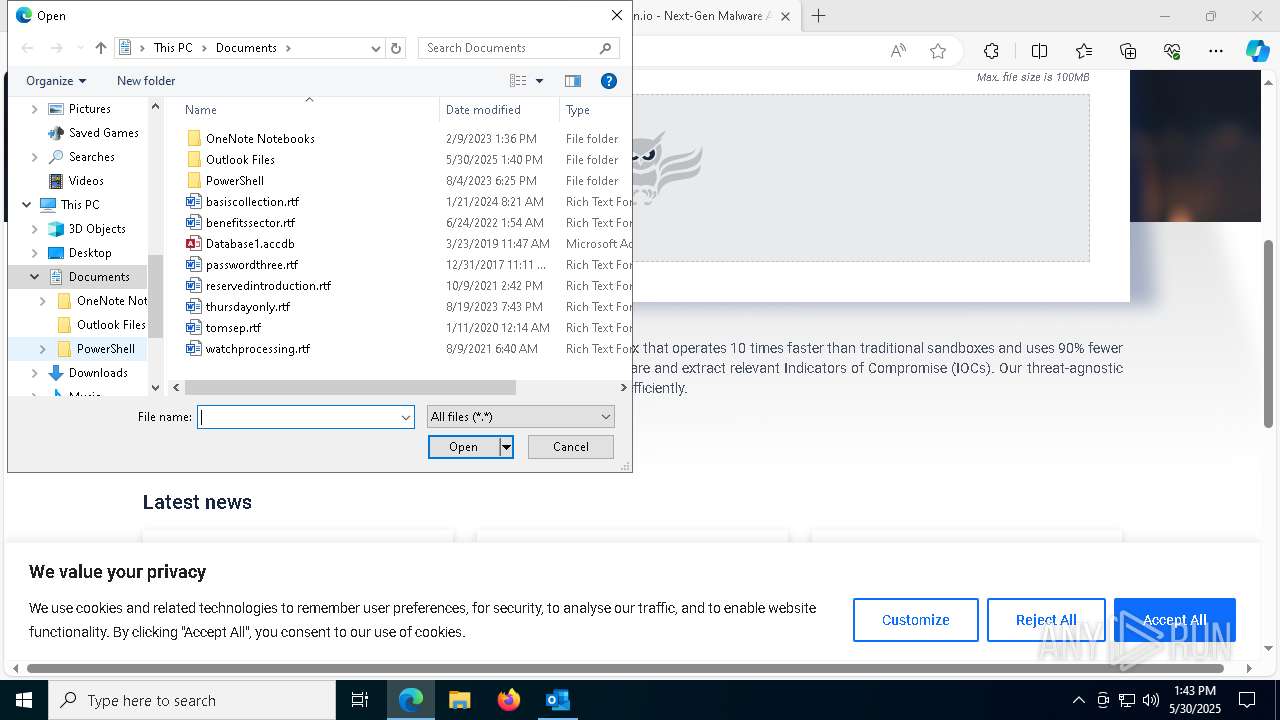Open Edge Favorites list icon
The height and width of the screenshot is (720, 1280).
[x=1084, y=51]
